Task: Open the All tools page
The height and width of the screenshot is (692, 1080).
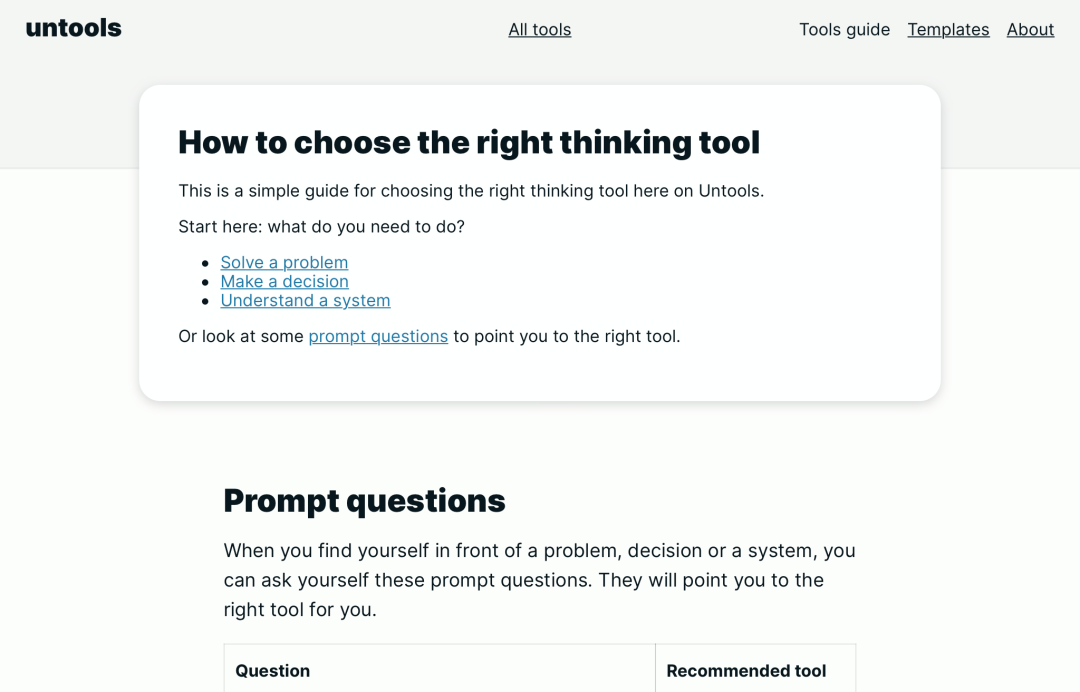Action: tap(539, 30)
